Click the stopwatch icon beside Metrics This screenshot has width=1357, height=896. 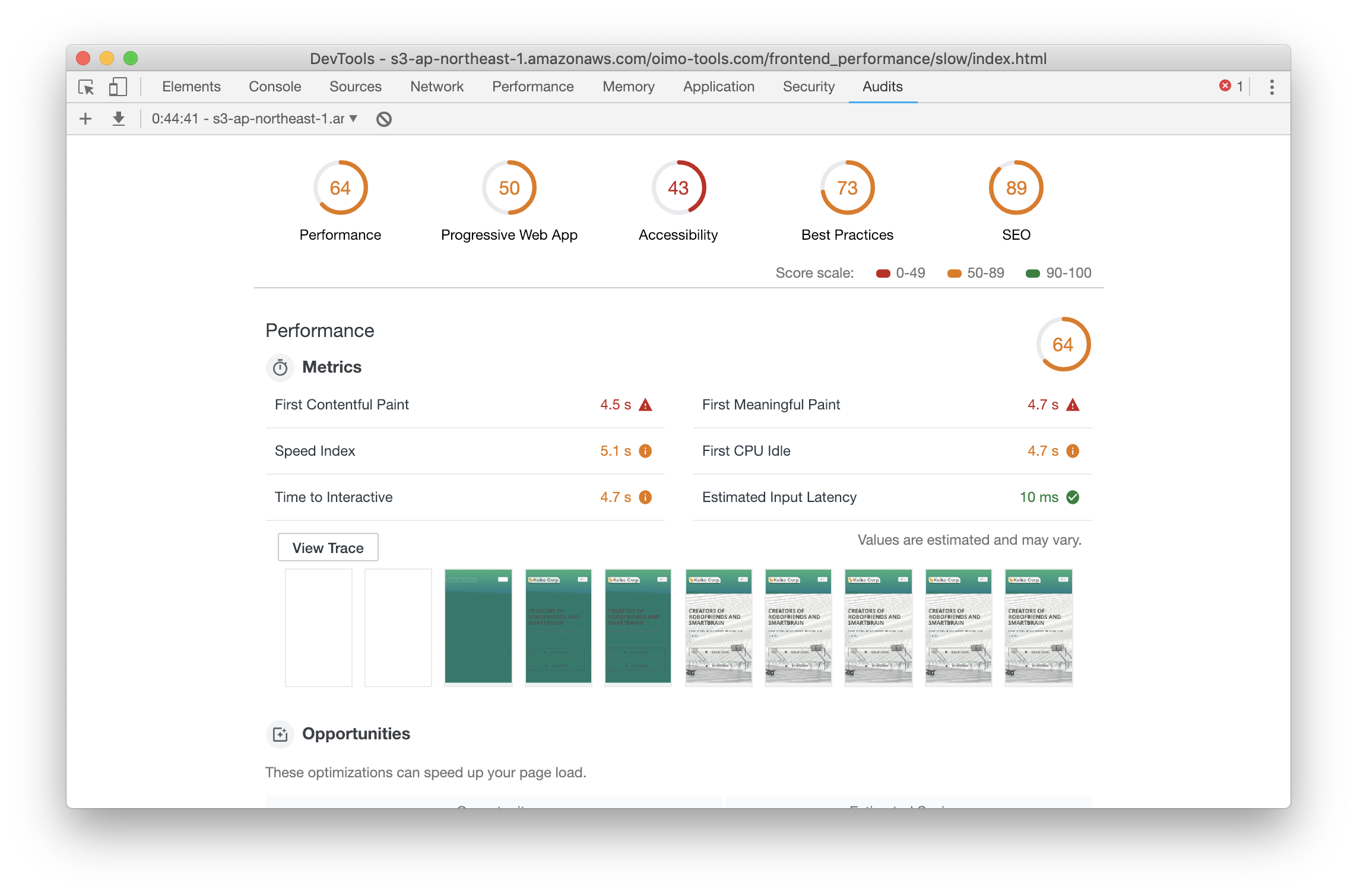click(280, 368)
